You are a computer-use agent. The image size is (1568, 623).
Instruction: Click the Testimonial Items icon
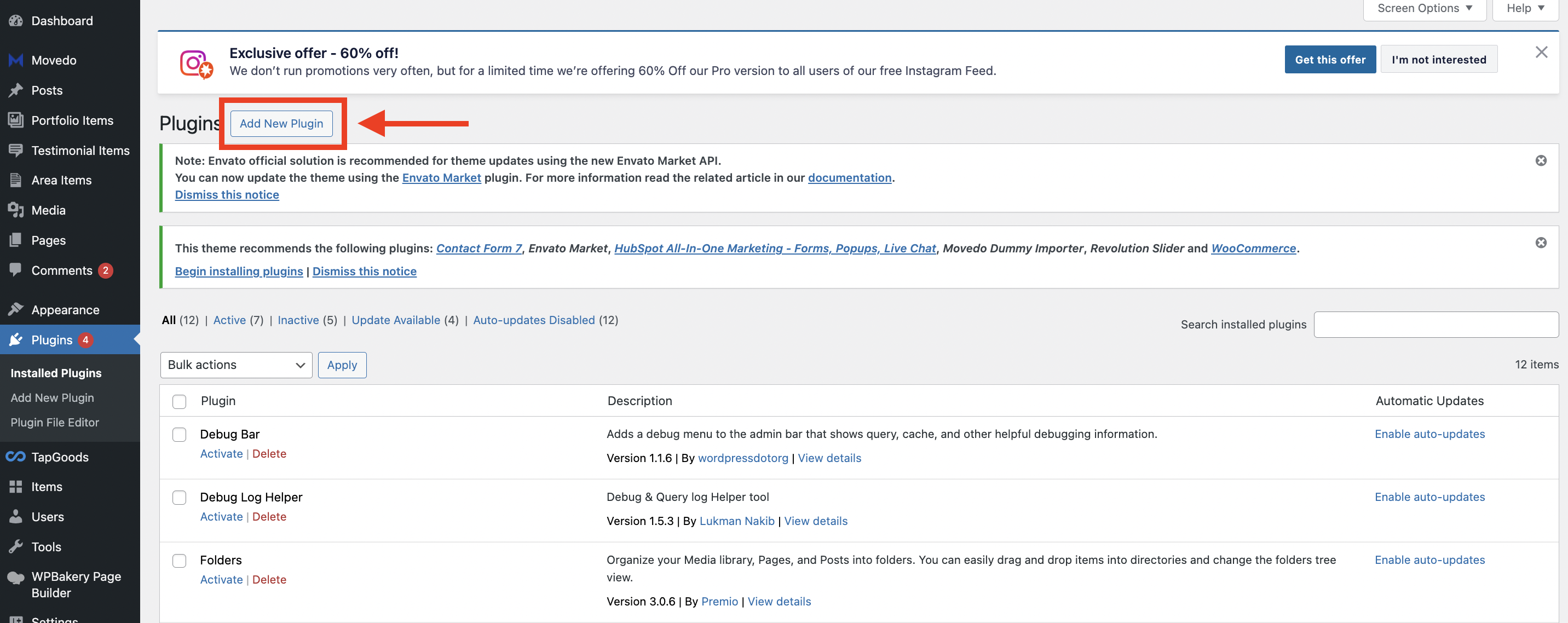(16, 150)
